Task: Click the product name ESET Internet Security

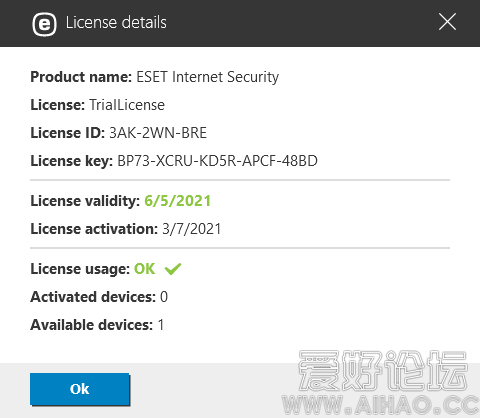Action: [208, 77]
